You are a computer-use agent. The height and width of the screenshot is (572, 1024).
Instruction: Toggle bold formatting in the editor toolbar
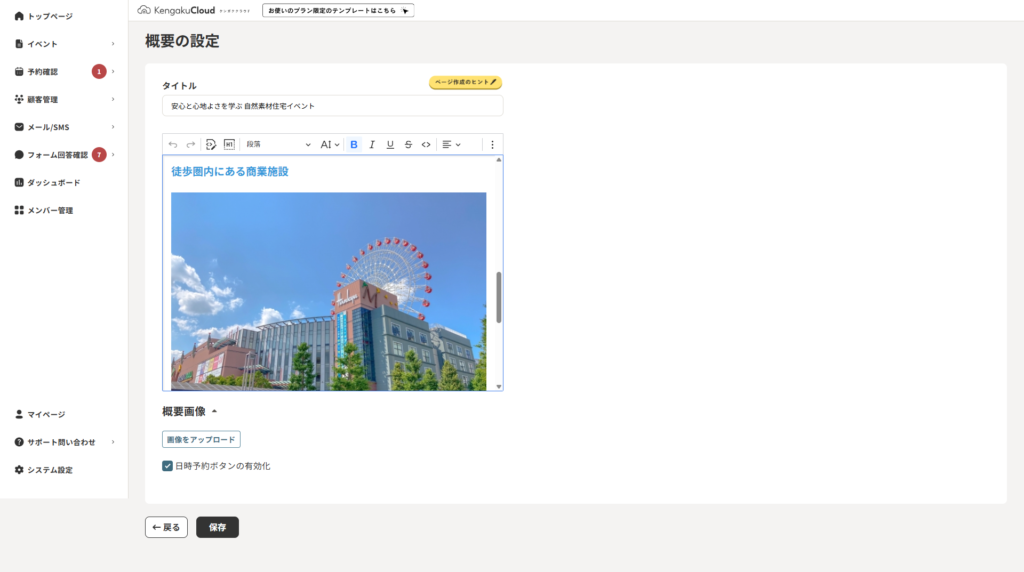click(x=354, y=145)
